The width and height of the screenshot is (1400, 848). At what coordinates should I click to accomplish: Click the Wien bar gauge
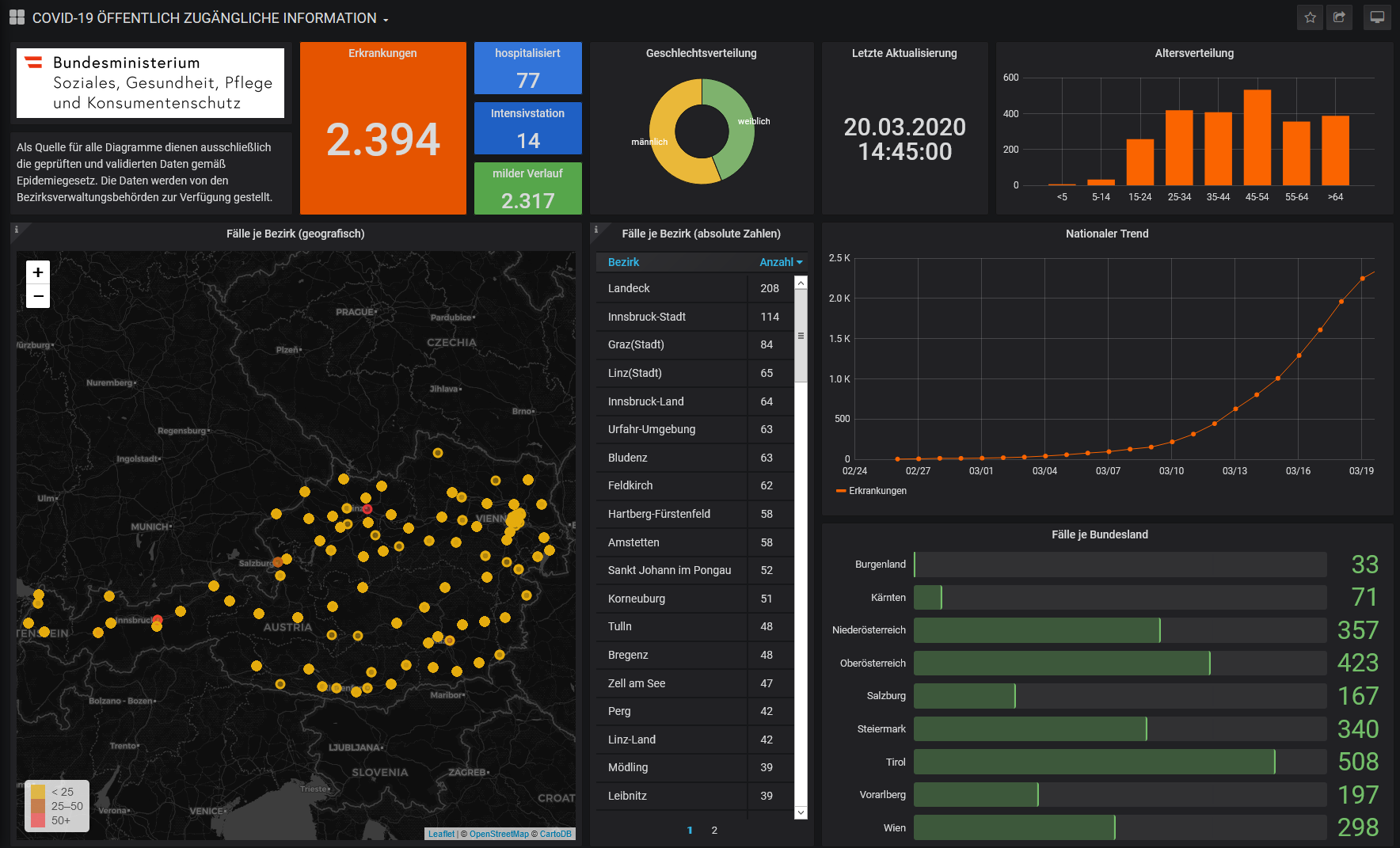[x=1120, y=827]
